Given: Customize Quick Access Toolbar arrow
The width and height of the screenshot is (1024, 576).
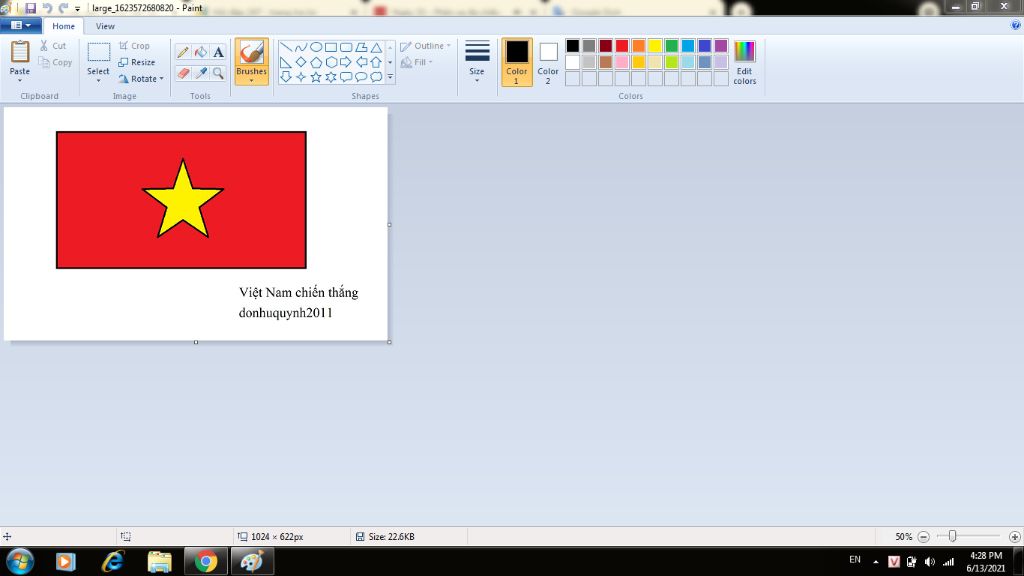Looking at the screenshot, I should click(x=77, y=8).
